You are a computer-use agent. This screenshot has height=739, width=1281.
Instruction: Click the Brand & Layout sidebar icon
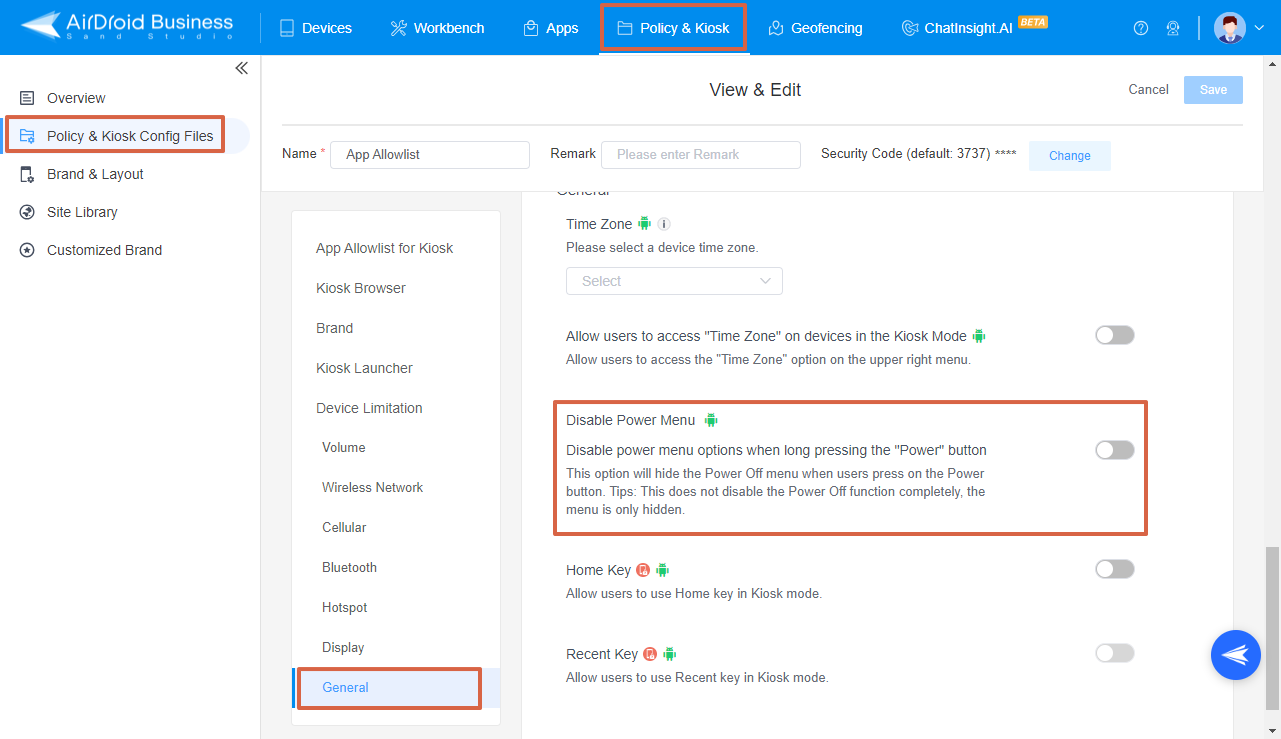coord(27,174)
